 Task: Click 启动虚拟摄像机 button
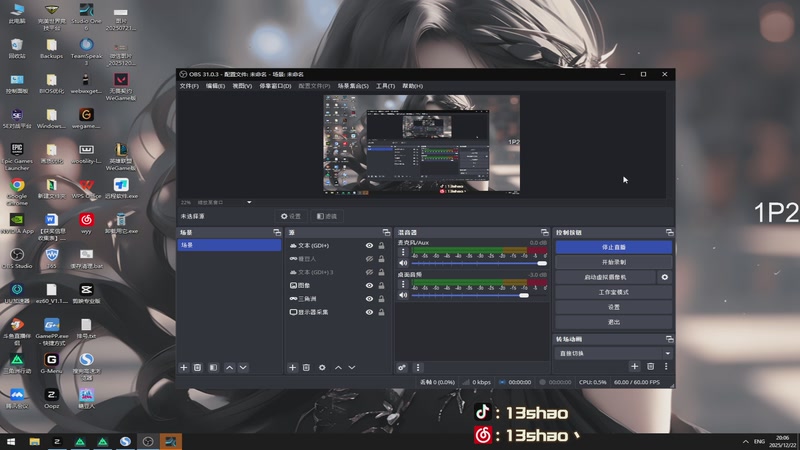(605, 277)
